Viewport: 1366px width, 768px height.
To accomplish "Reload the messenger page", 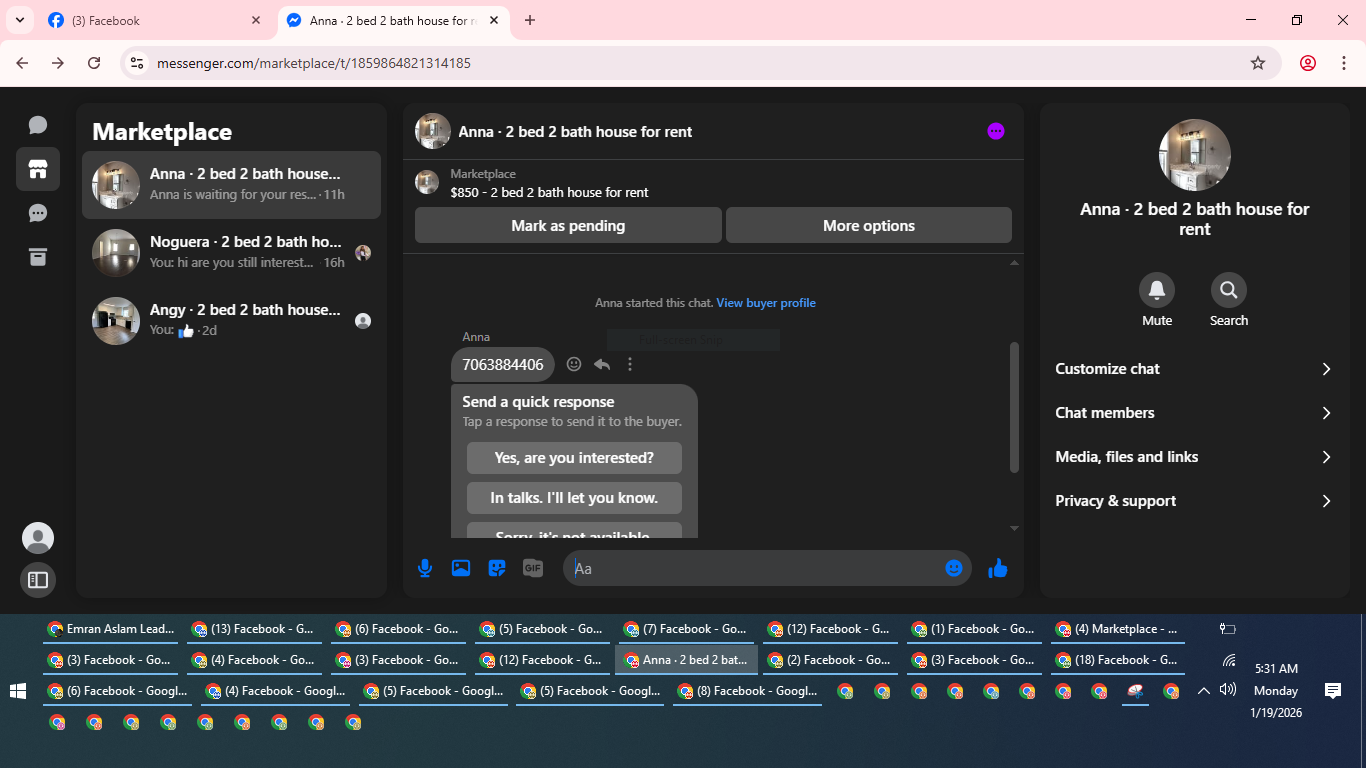I will (x=94, y=63).
